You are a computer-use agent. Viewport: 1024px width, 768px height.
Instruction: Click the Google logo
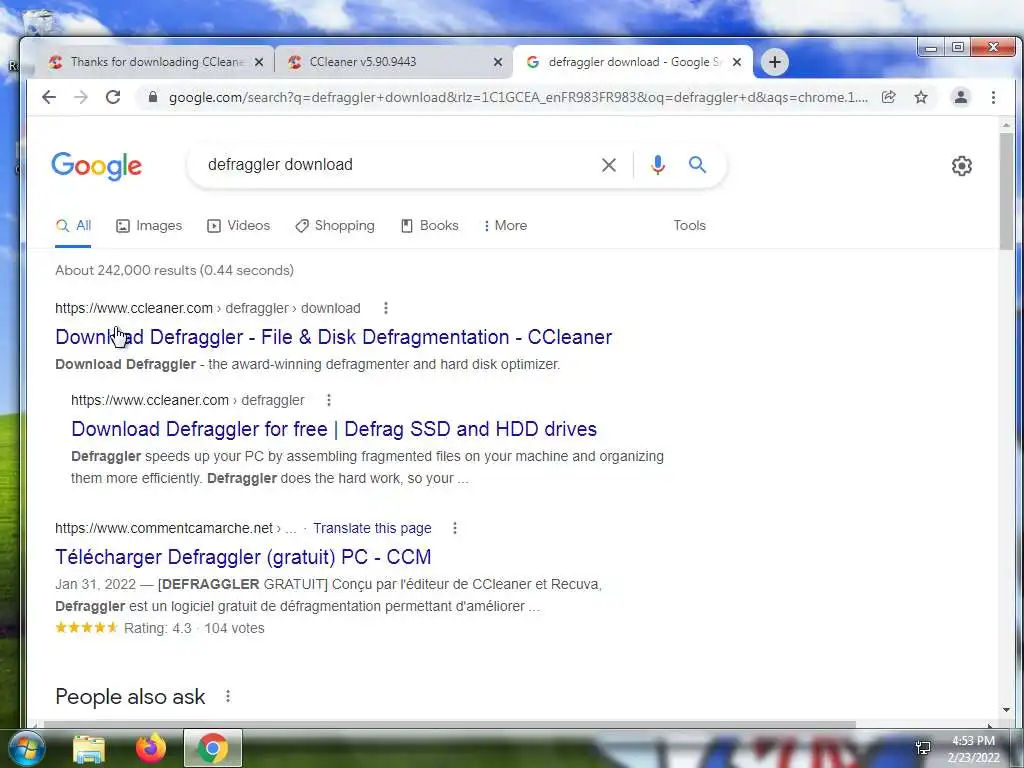(97, 166)
